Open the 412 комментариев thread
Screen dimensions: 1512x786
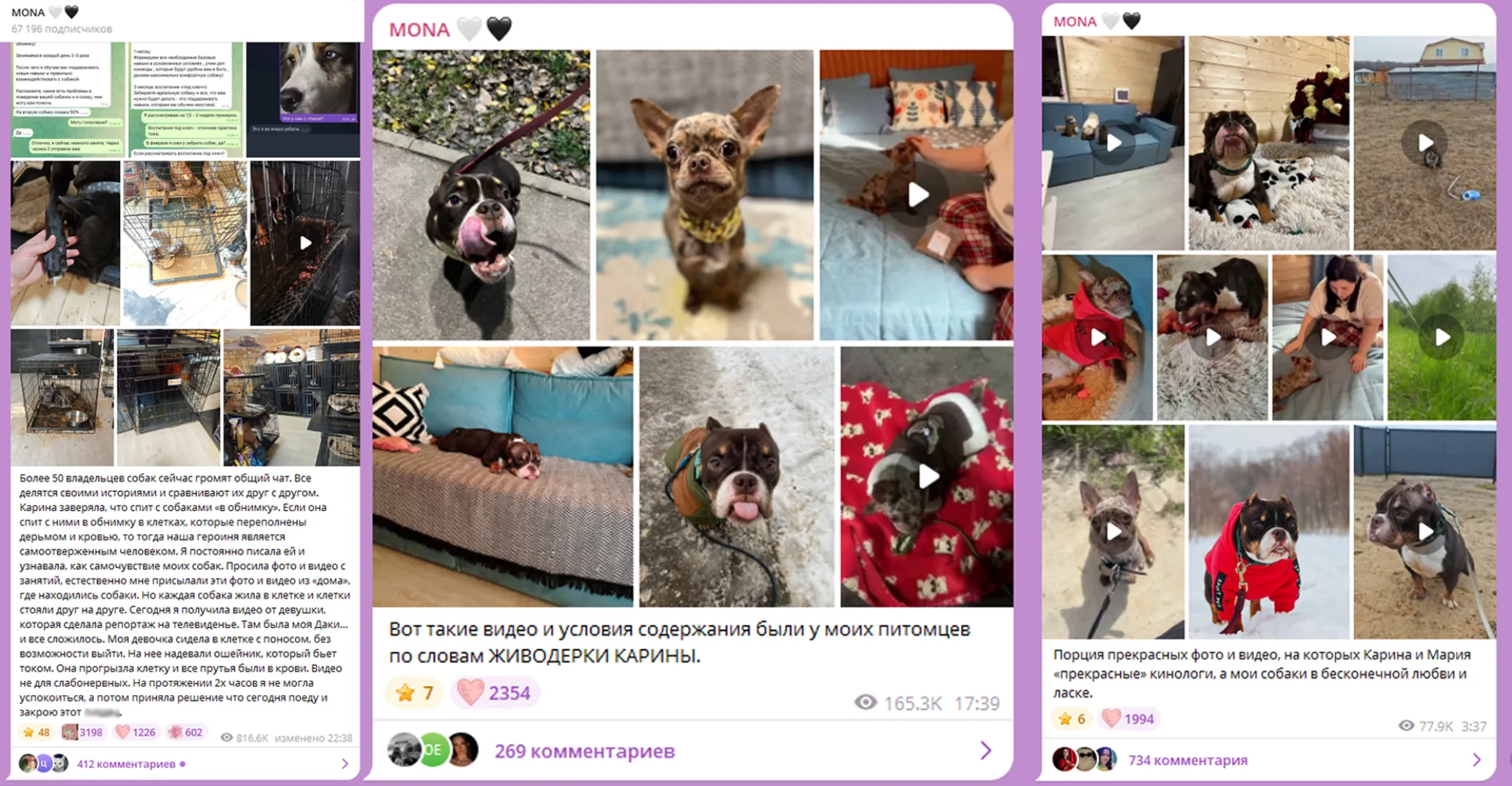tap(126, 764)
